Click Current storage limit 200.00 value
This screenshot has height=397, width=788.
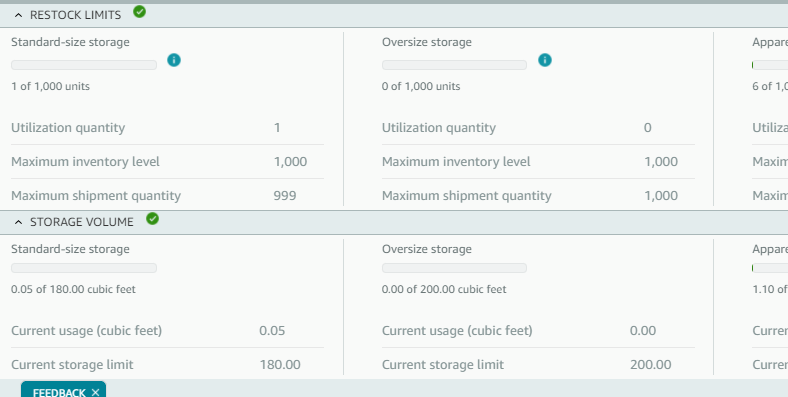650,364
